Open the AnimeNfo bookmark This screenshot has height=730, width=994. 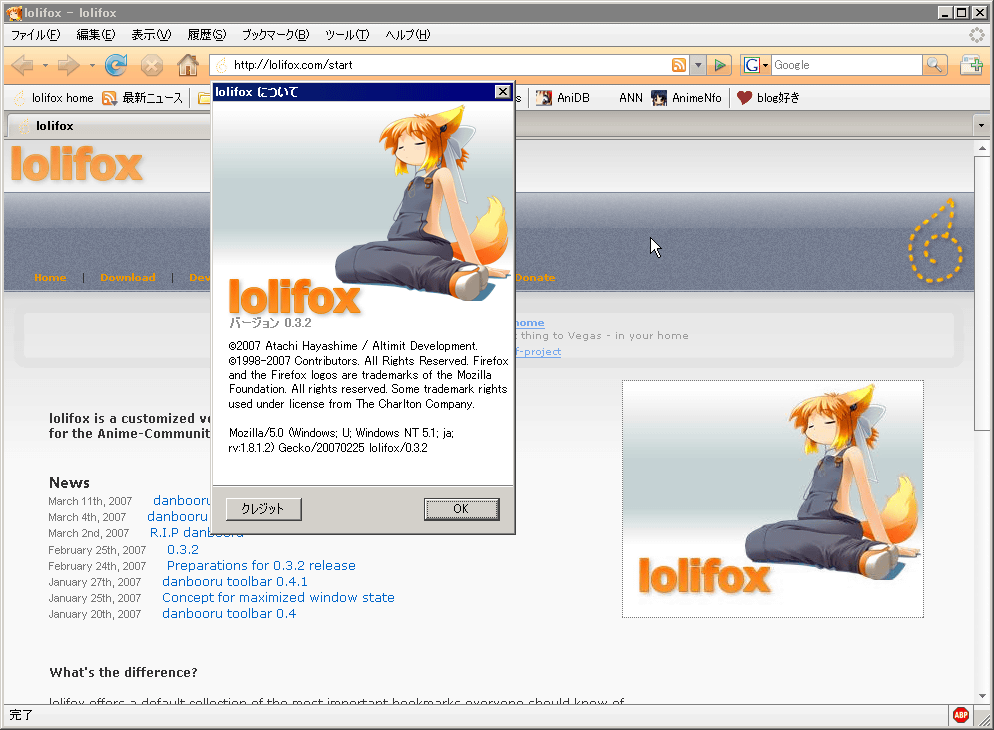point(687,98)
